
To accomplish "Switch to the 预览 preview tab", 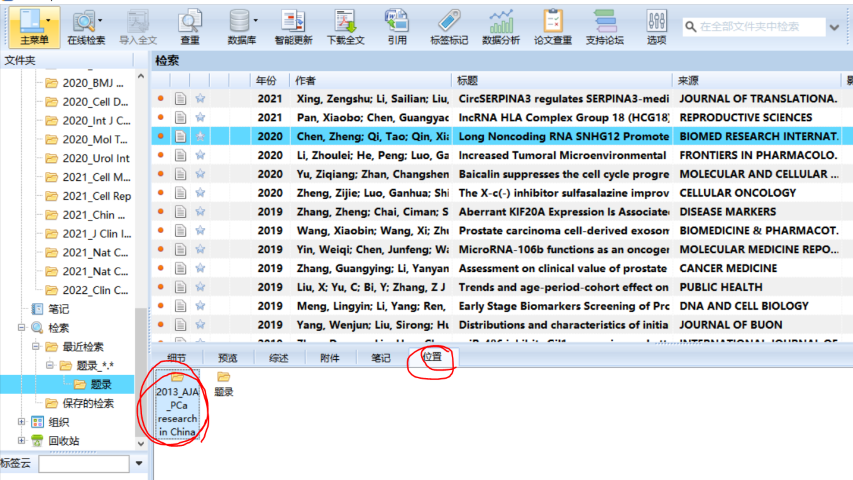I will 227,358.
